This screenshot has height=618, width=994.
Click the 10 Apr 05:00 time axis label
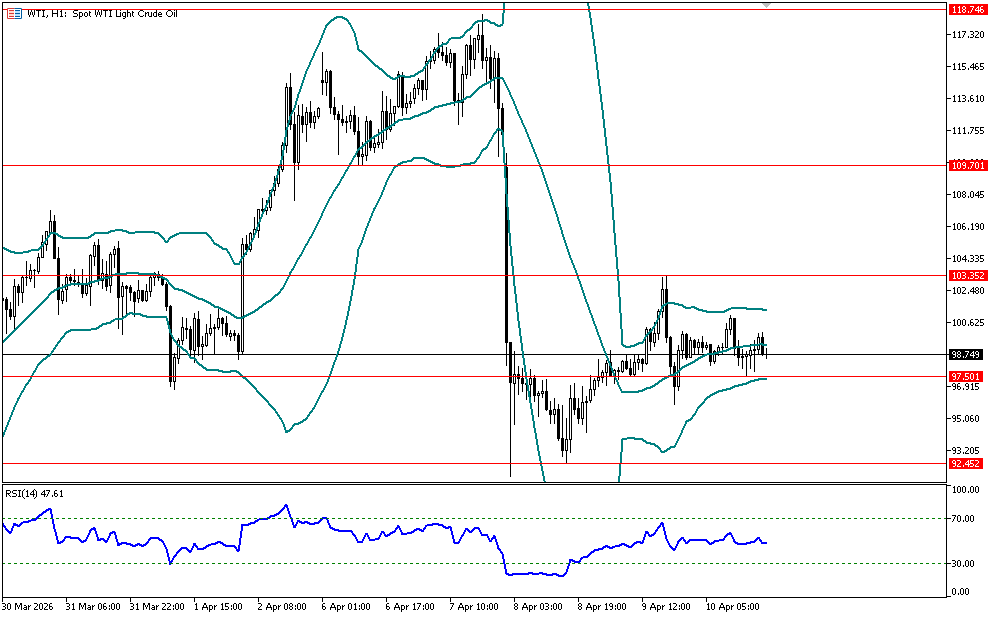[732, 606]
